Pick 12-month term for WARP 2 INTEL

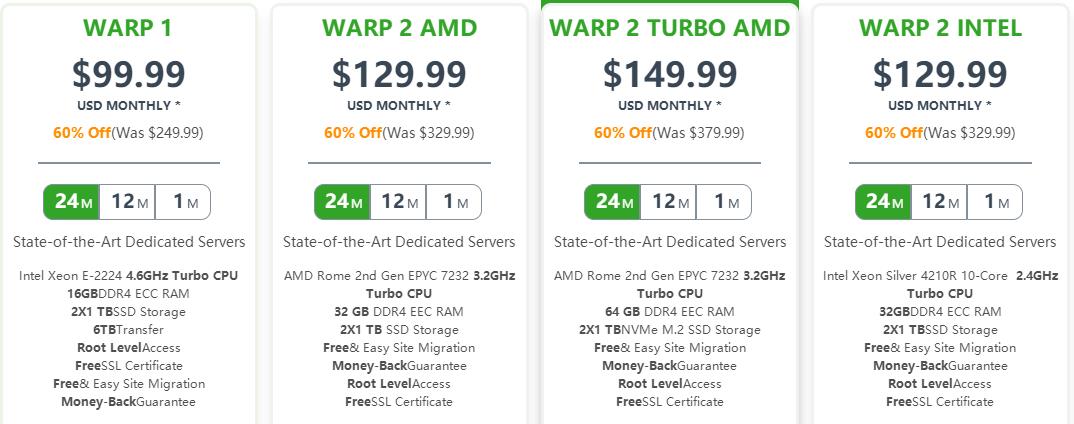coord(940,202)
